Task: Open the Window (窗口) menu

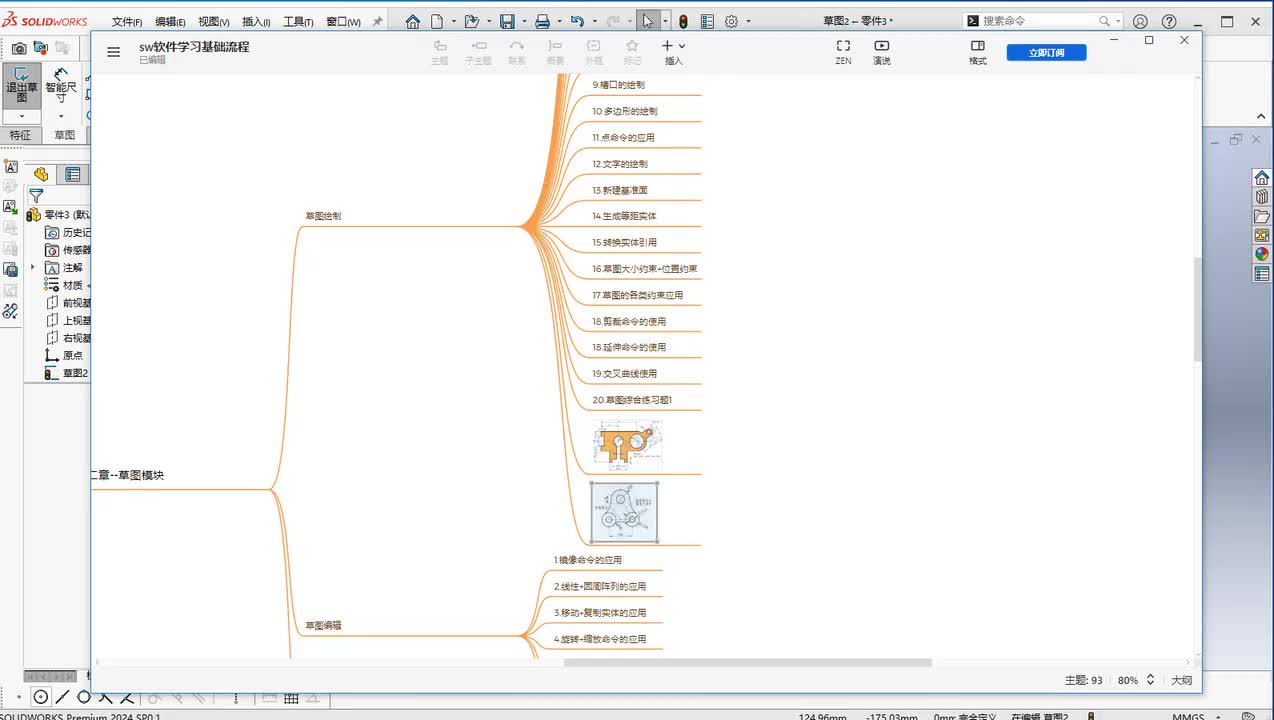Action: [x=343, y=21]
